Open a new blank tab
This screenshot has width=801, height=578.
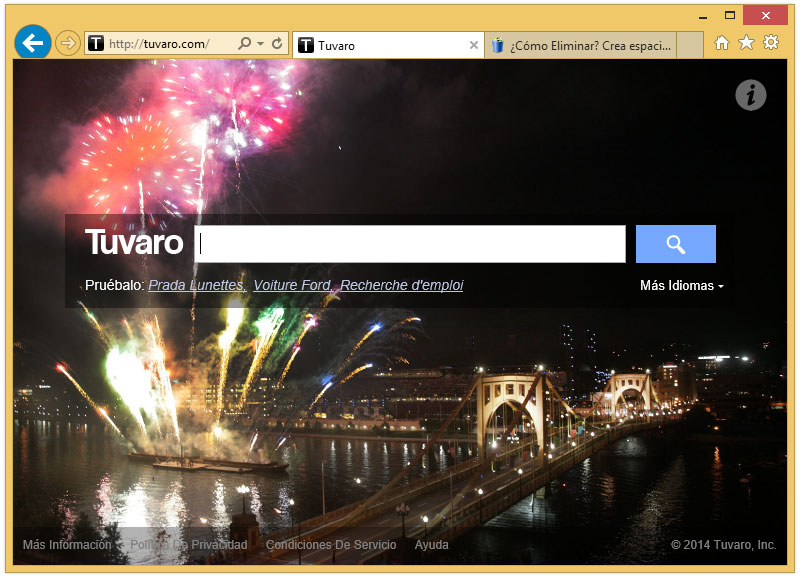click(x=690, y=45)
